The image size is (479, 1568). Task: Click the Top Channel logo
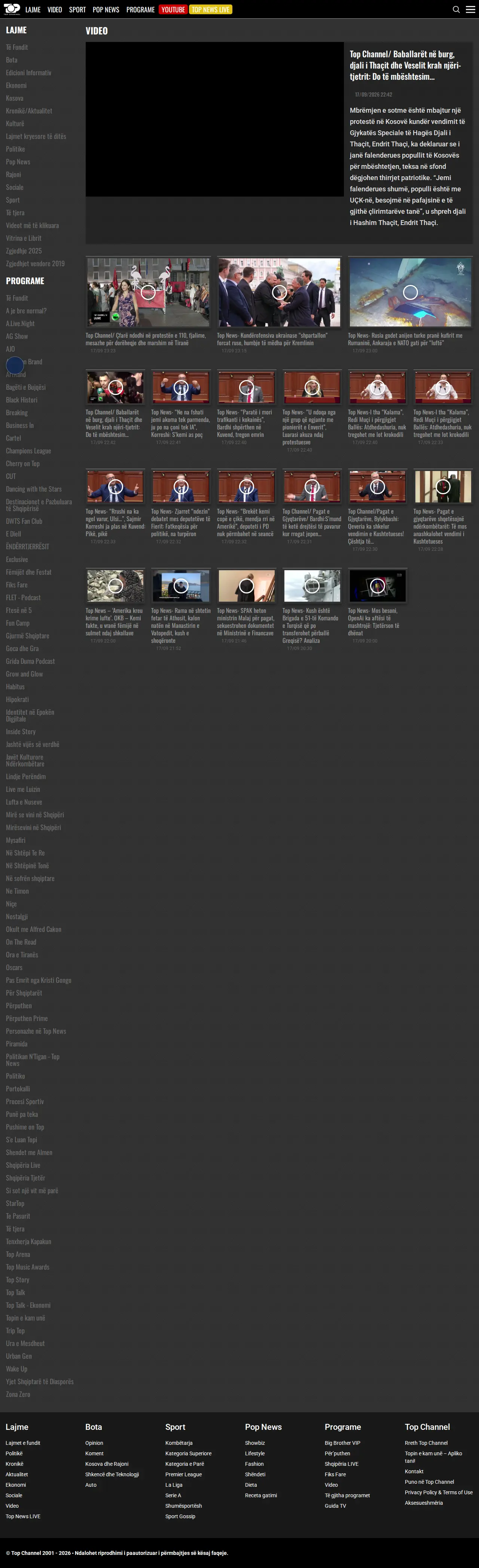(12, 9)
